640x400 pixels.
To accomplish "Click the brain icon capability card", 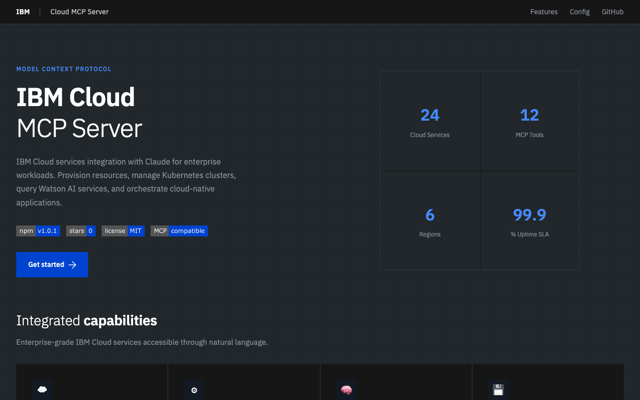I will (396, 382).
